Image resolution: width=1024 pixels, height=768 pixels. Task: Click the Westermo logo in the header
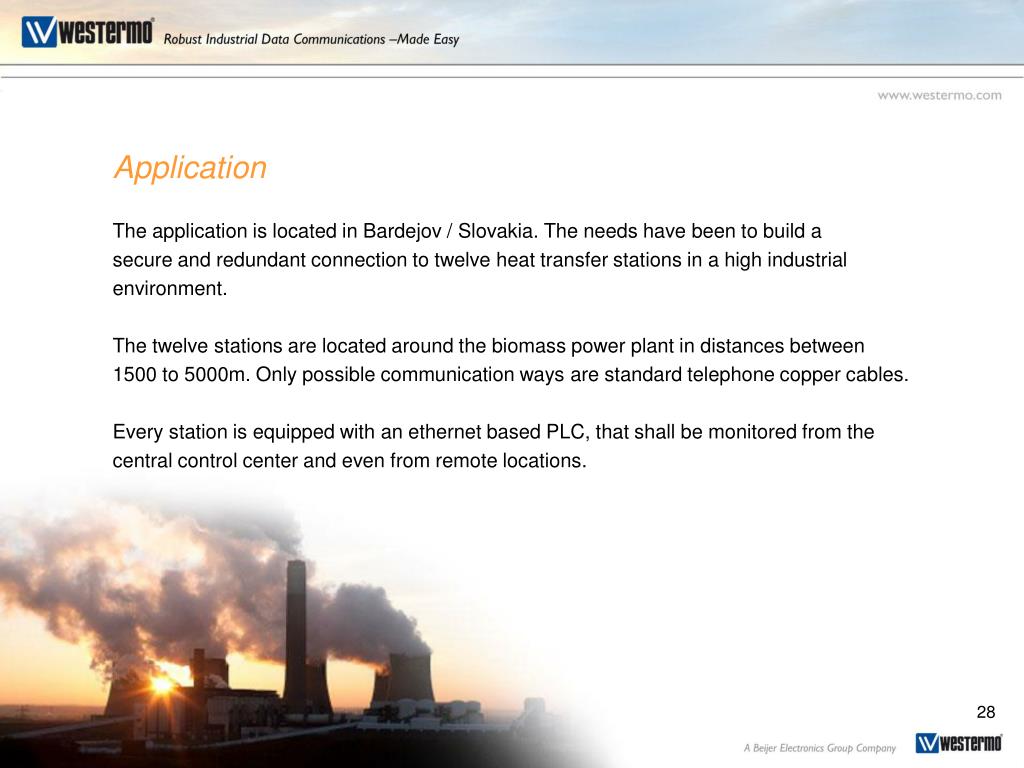(x=88, y=32)
